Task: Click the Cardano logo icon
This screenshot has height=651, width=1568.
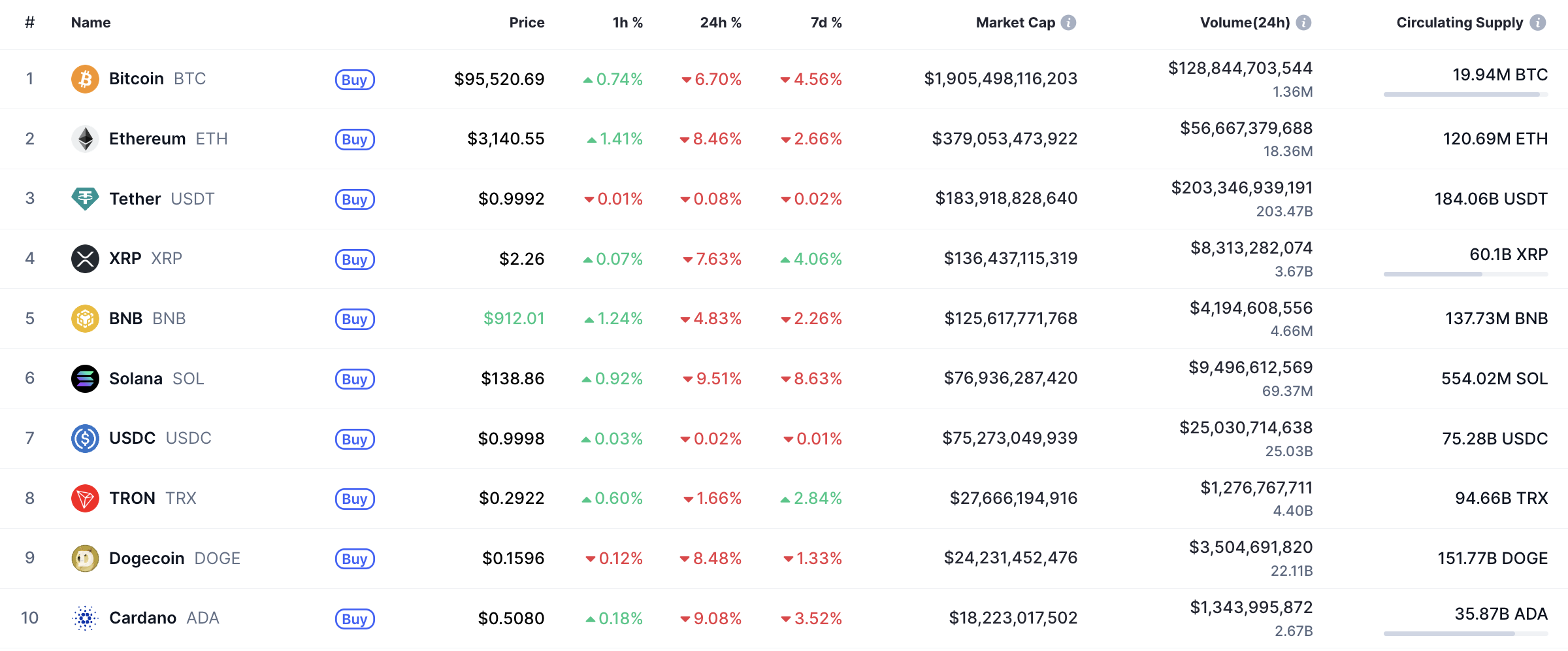Action: point(85,618)
